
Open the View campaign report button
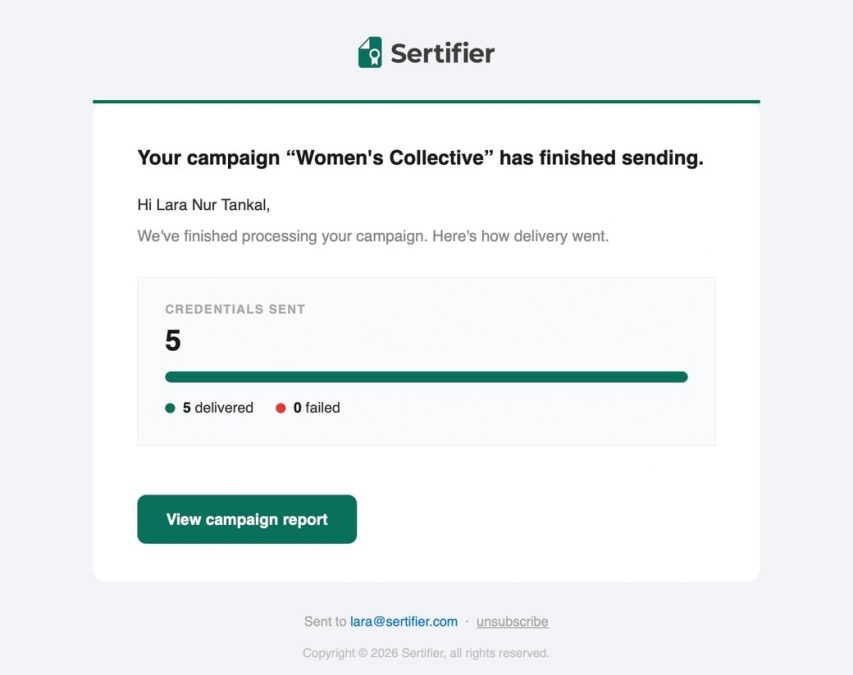[x=247, y=519]
